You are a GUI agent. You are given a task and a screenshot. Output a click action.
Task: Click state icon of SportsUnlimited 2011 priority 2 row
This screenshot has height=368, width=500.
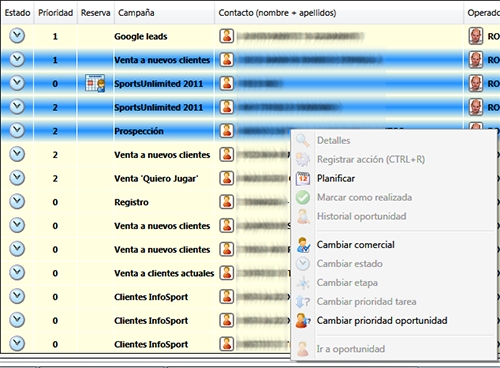(x=17, y=107)
